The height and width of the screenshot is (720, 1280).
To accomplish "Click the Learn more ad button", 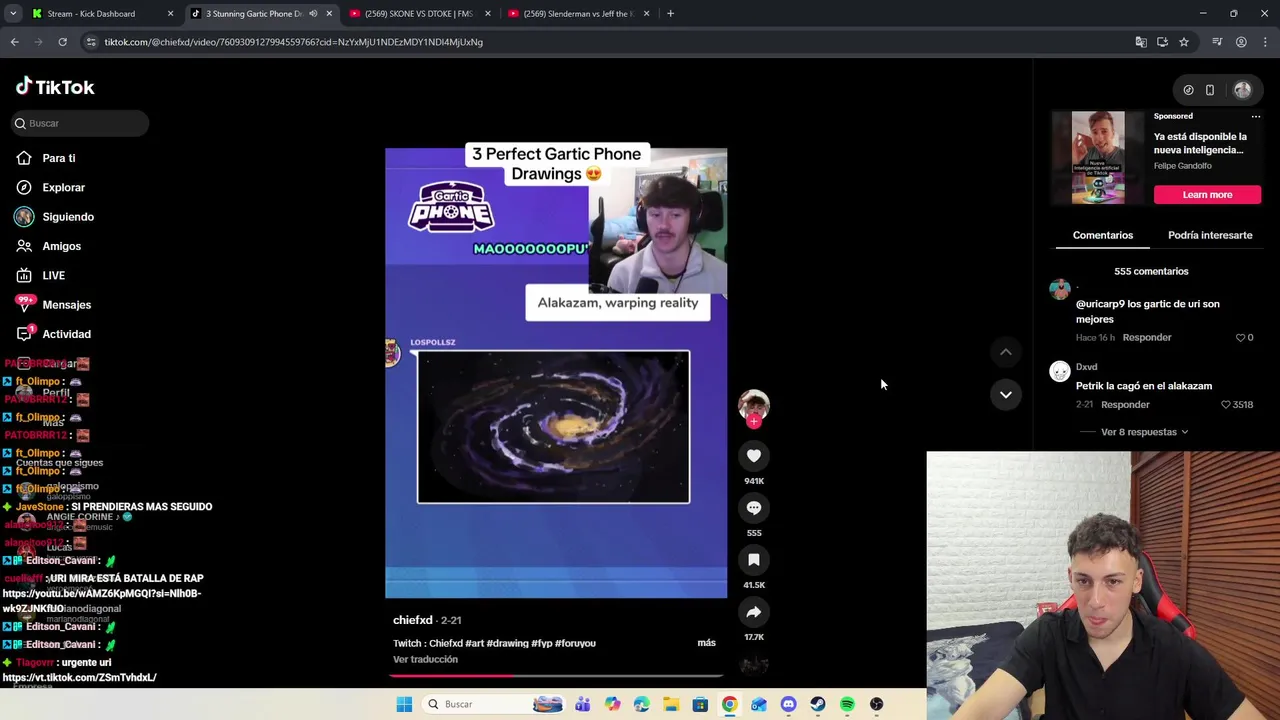I will [x=1207, y=195].
